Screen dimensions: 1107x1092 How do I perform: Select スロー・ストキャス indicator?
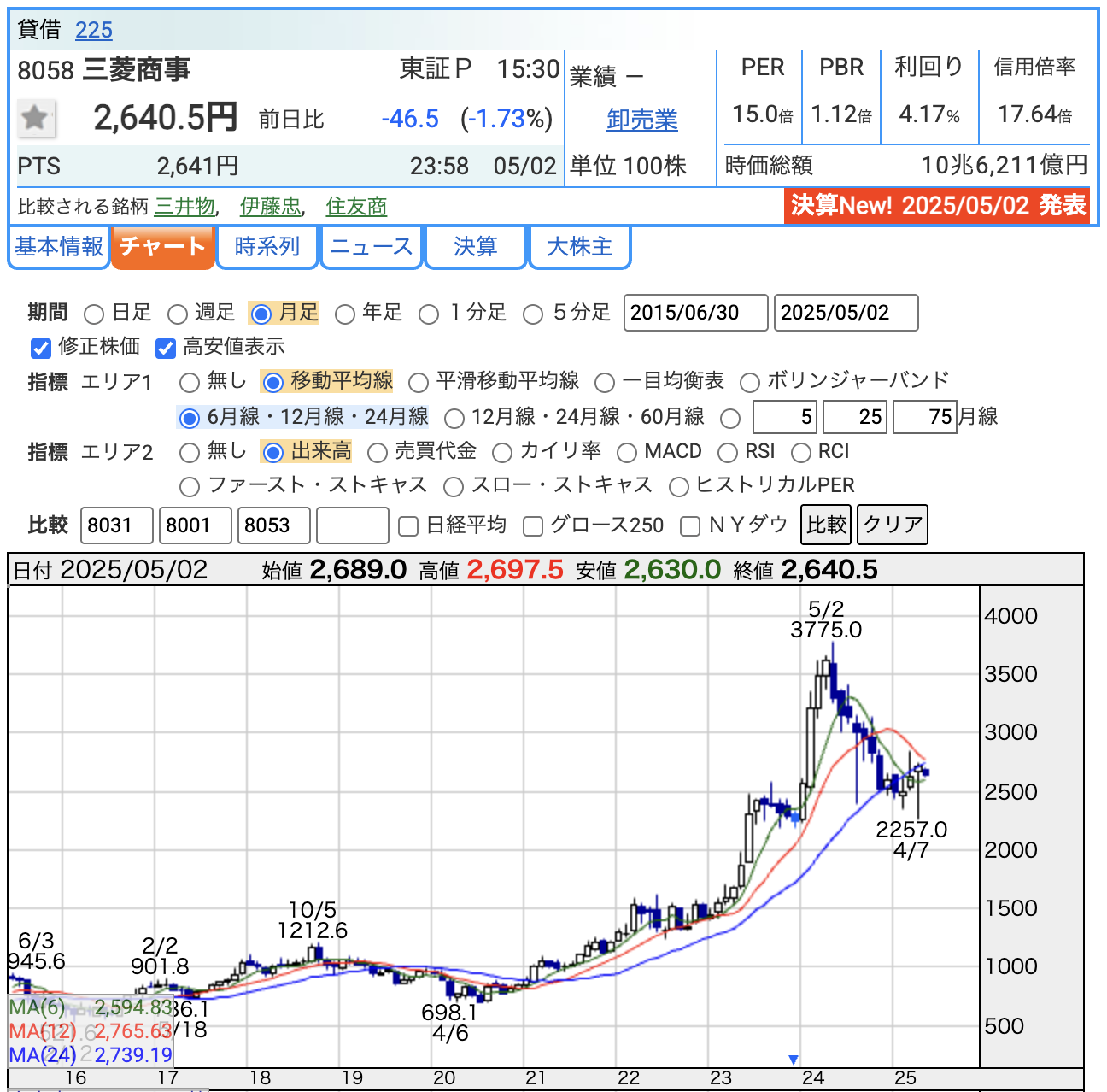click(454, 487)
